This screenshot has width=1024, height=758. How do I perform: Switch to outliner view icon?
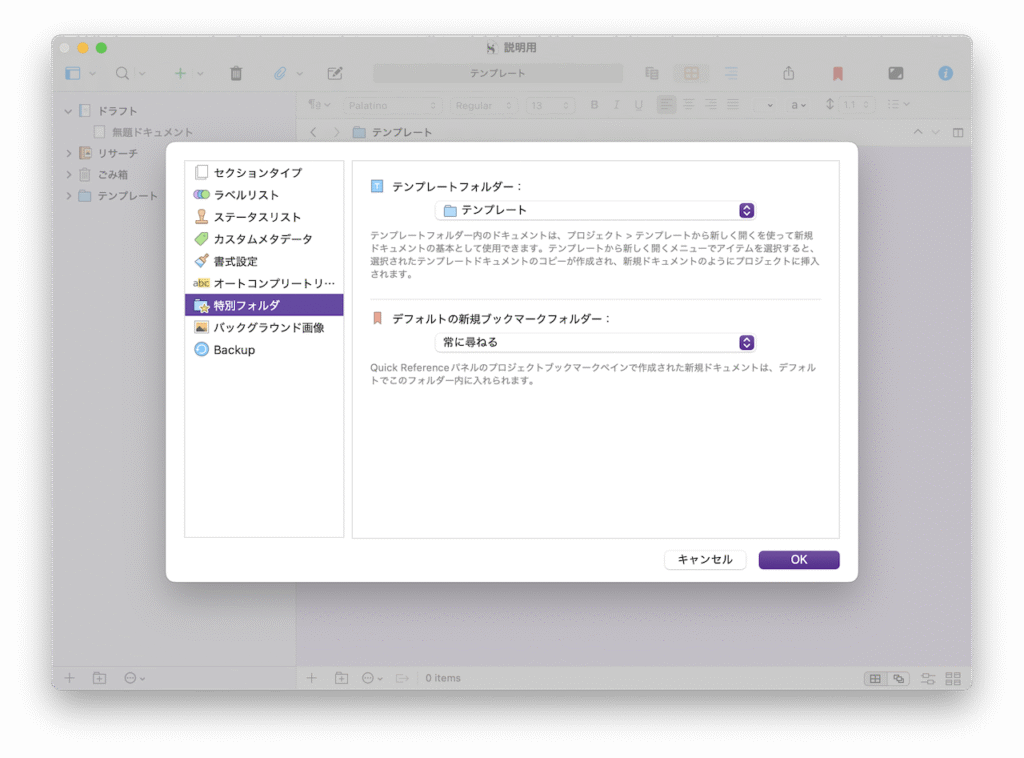click(731, 73)
